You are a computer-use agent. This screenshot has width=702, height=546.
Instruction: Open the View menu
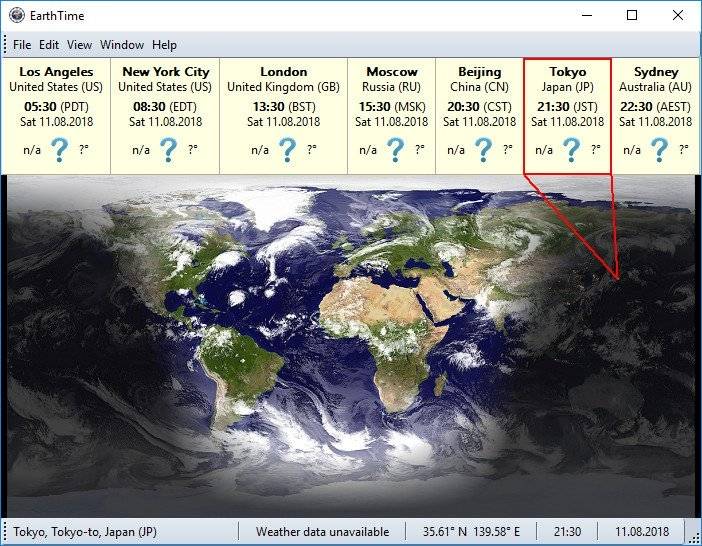point(79,45)
